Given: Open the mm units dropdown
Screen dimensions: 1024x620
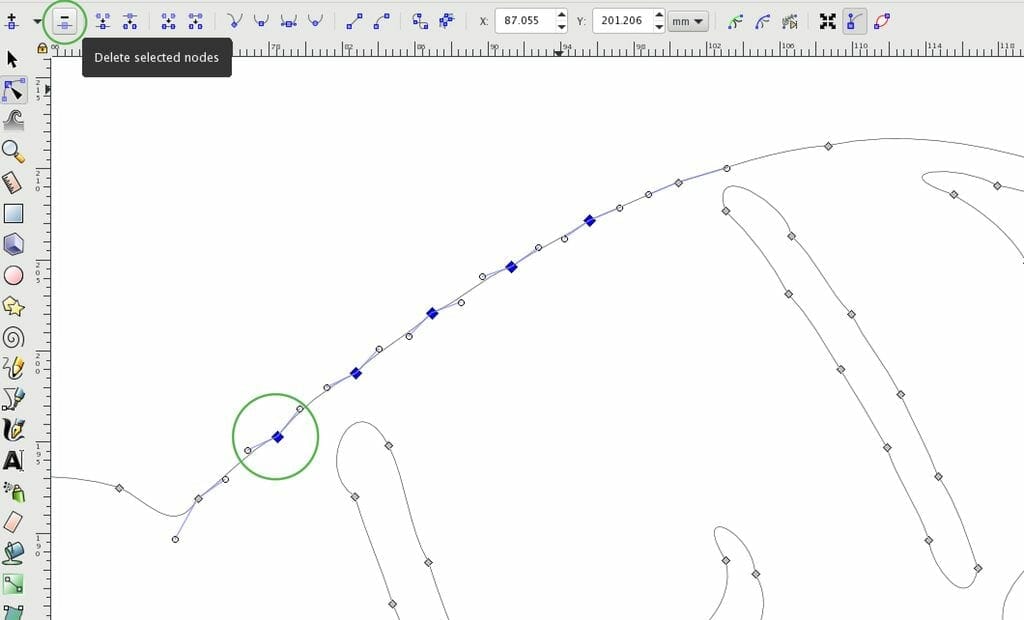Looking at the screenshot, I should (x=688, y=21).
